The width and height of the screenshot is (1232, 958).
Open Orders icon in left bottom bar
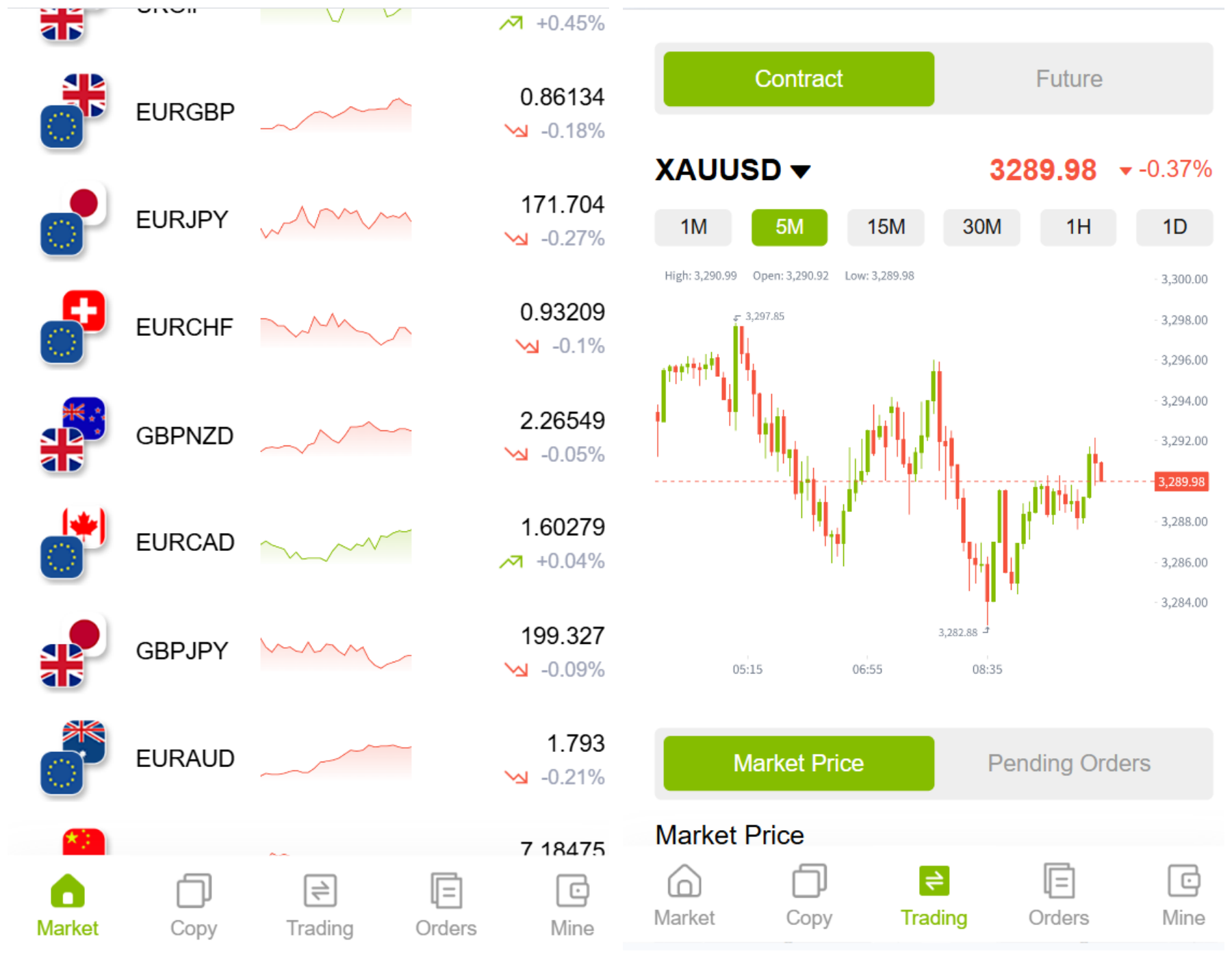tap(446, 890)
